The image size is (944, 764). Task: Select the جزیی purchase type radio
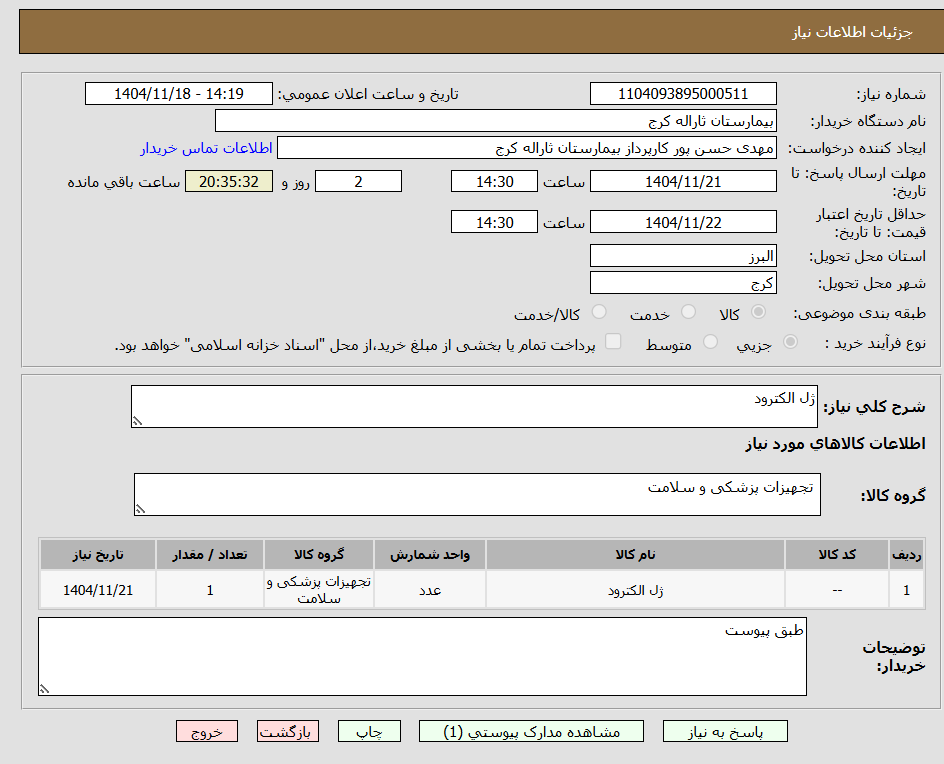pyautogui.click(x=790, y=342)
